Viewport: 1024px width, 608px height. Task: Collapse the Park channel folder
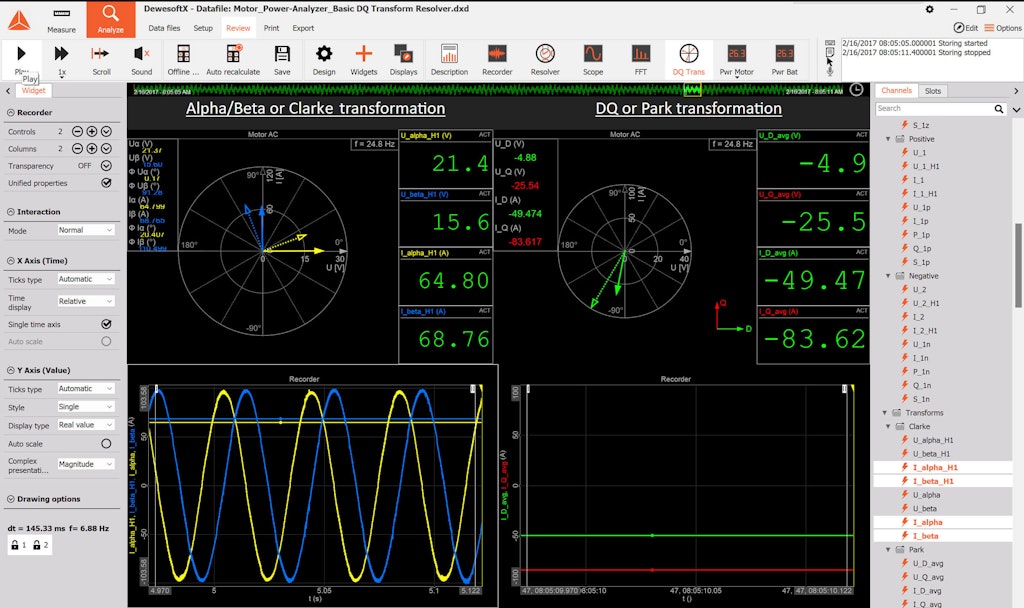point(888,550)
